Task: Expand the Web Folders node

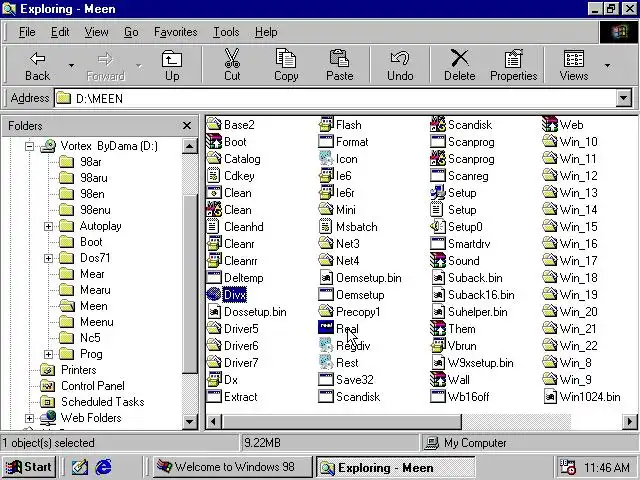Action: [x=29, y=418]
